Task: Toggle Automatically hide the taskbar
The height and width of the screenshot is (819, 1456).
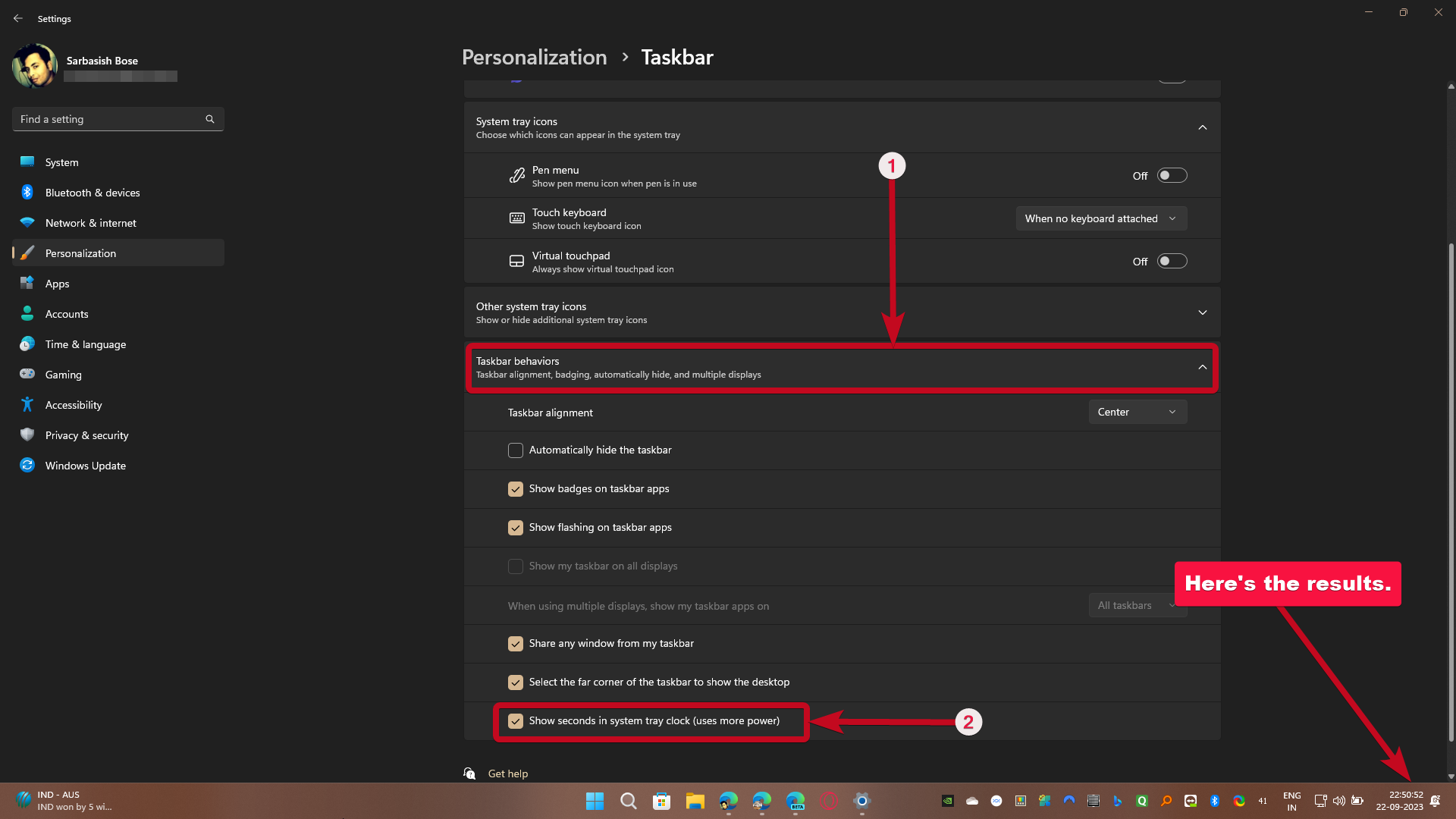Action: [515, 450]
